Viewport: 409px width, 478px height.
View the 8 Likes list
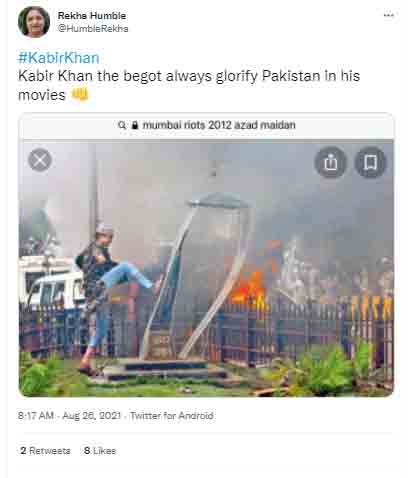[100, 451]
